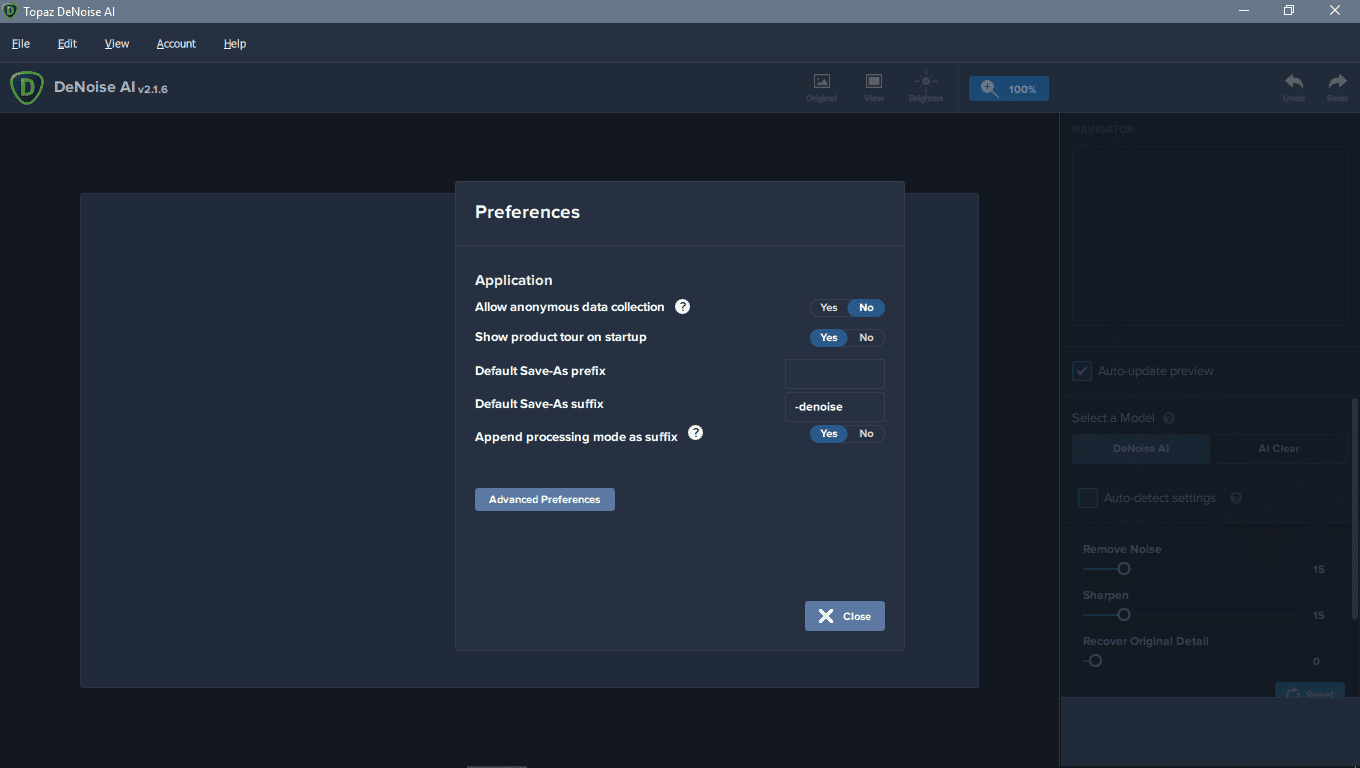The height and width of the screenshot is (768, 1360).
Task: Set anonymous data collection to Yes
Action: pos(829,308)
